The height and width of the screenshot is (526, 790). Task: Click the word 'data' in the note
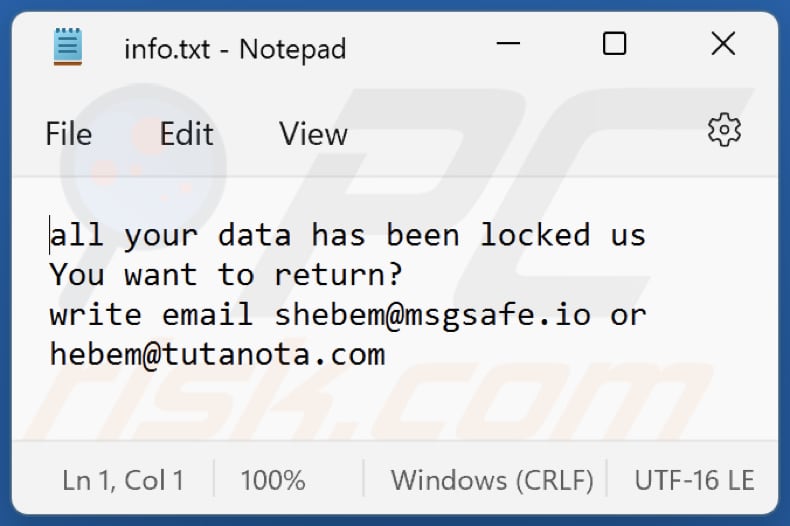click(x=254, y=235)
